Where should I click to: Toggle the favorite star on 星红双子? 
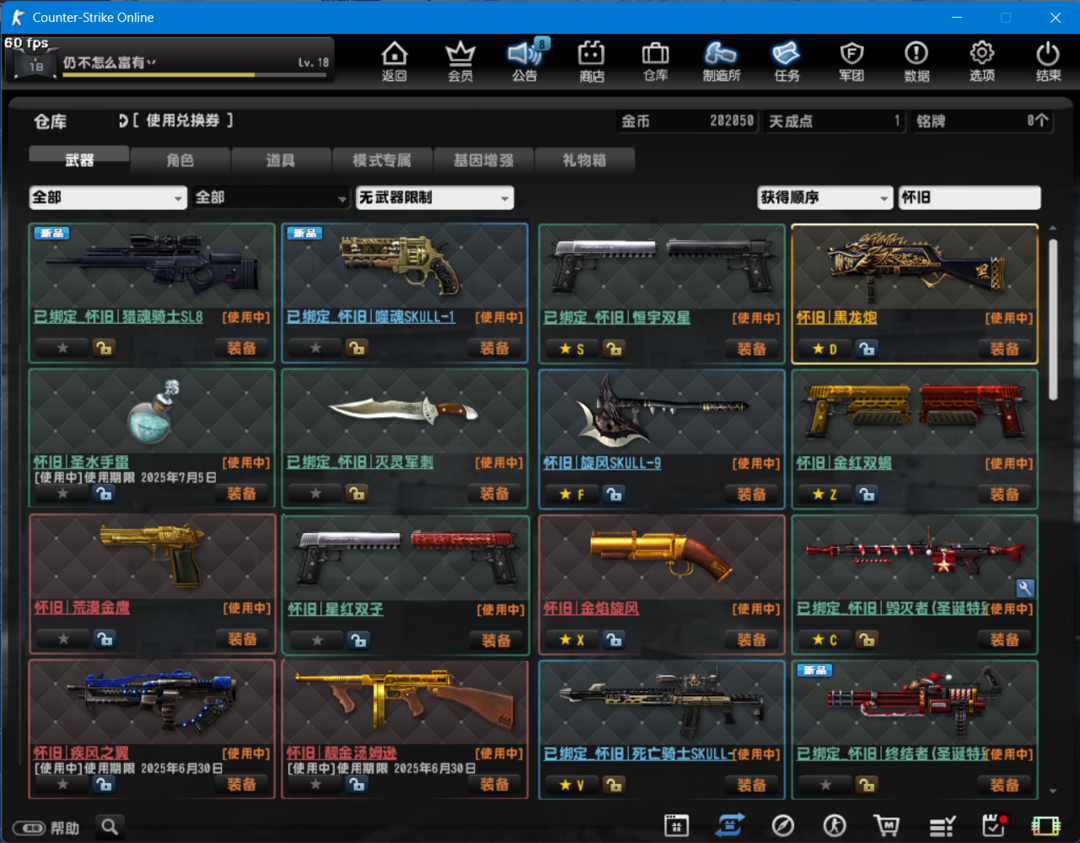tap(317, 641)
